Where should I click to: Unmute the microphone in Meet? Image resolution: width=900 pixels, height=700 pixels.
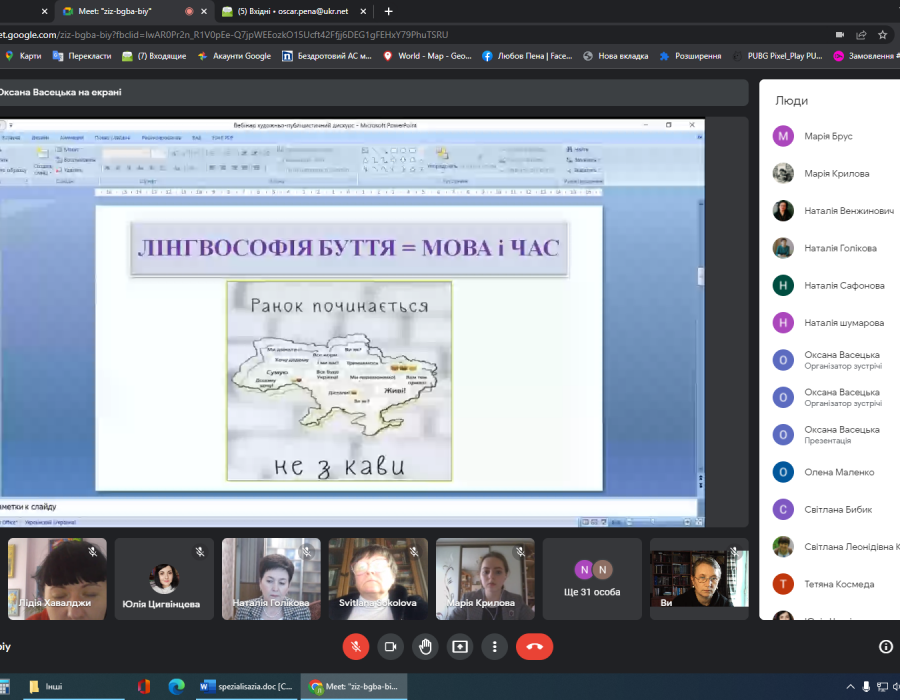pos(355,646)
